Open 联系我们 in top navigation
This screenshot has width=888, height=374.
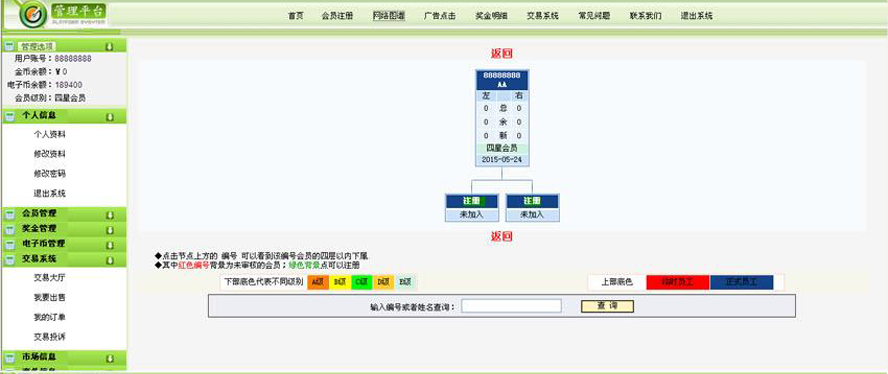click(x=645, y=16)
